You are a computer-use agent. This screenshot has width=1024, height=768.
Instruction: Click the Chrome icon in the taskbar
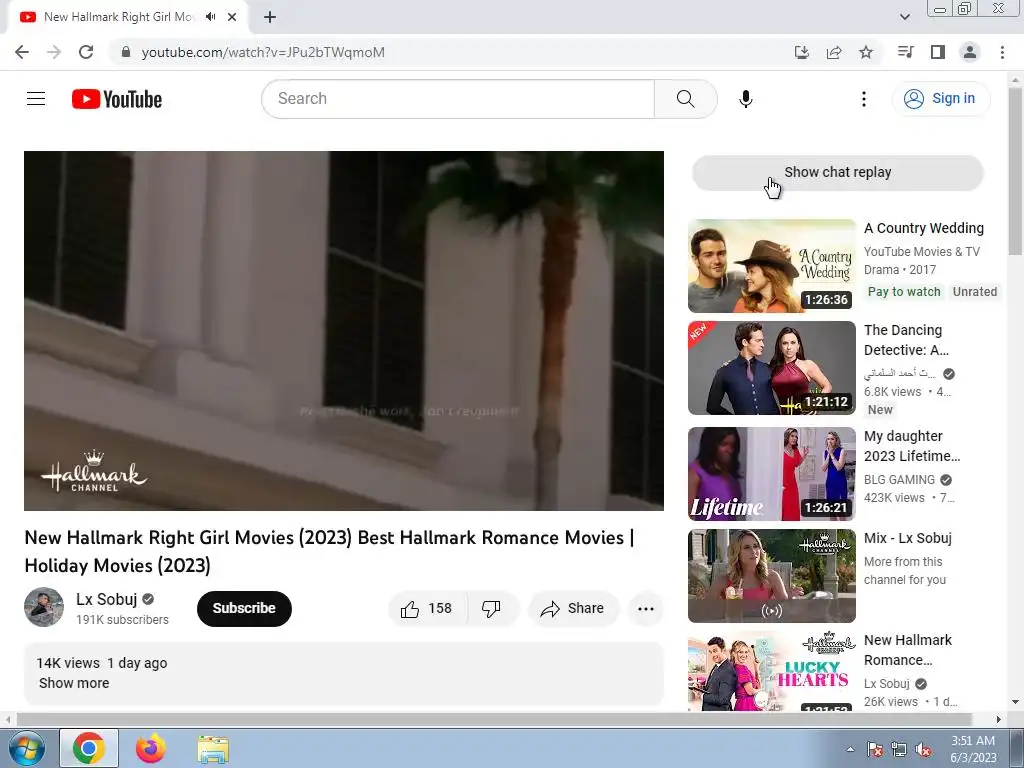click(89, 748)
